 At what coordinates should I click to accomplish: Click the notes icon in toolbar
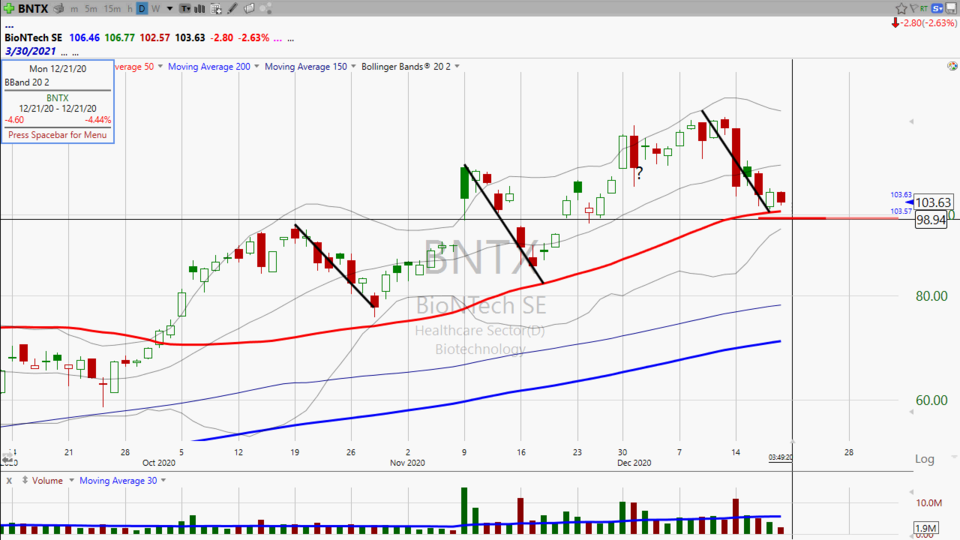(x=249, y=9)
